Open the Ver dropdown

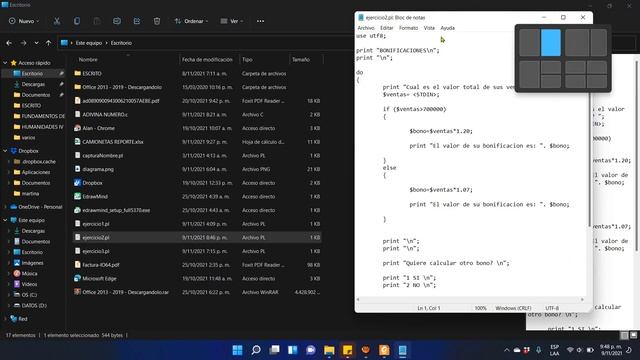point(231,21)
